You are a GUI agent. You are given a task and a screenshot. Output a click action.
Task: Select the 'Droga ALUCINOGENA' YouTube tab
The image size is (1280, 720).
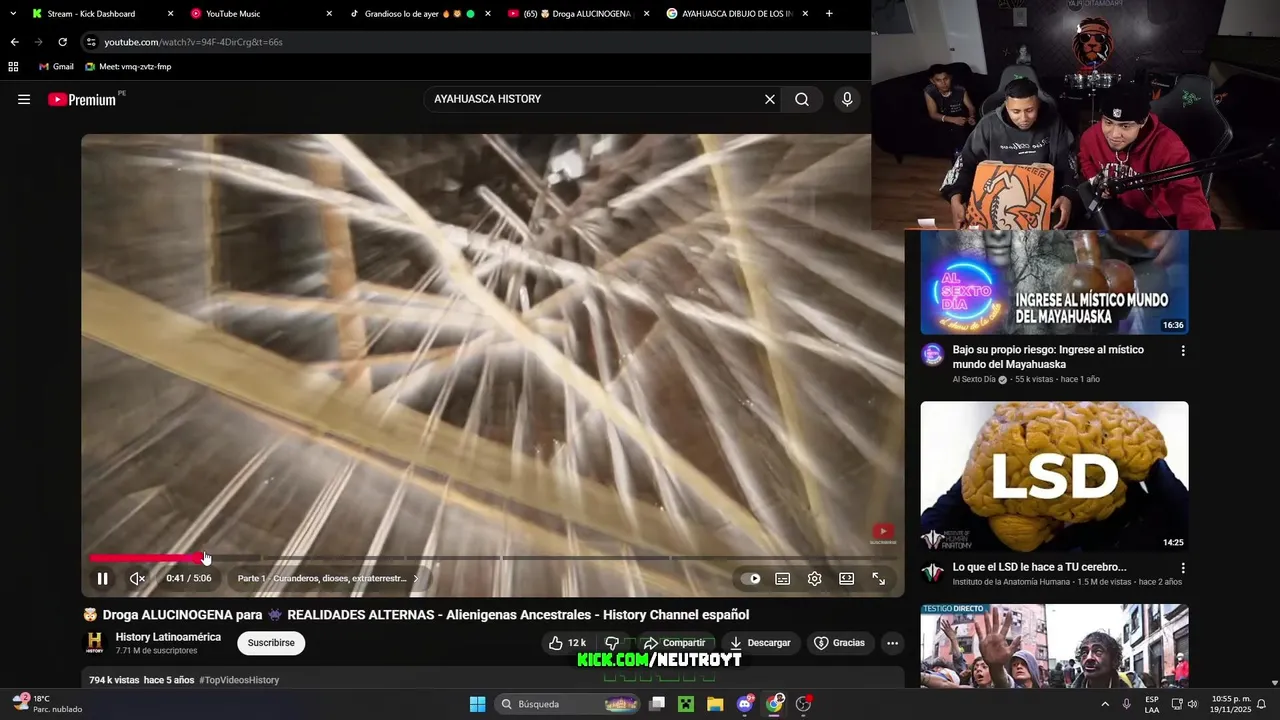(x=578, y=14)
